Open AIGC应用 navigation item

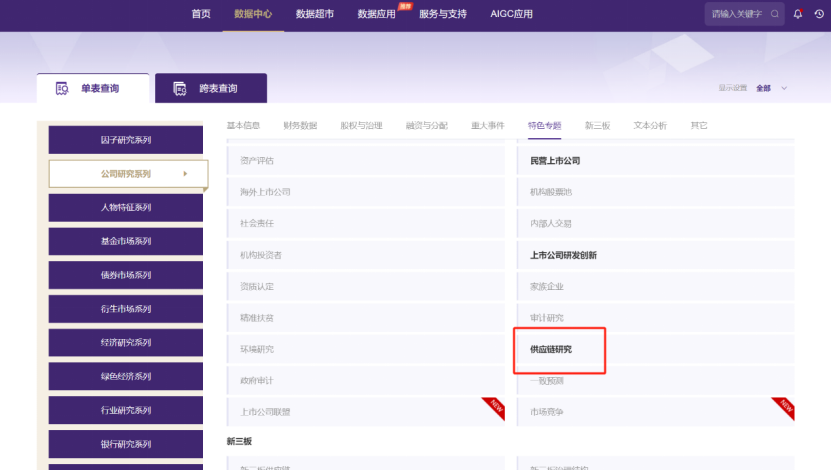coord(511,14)
